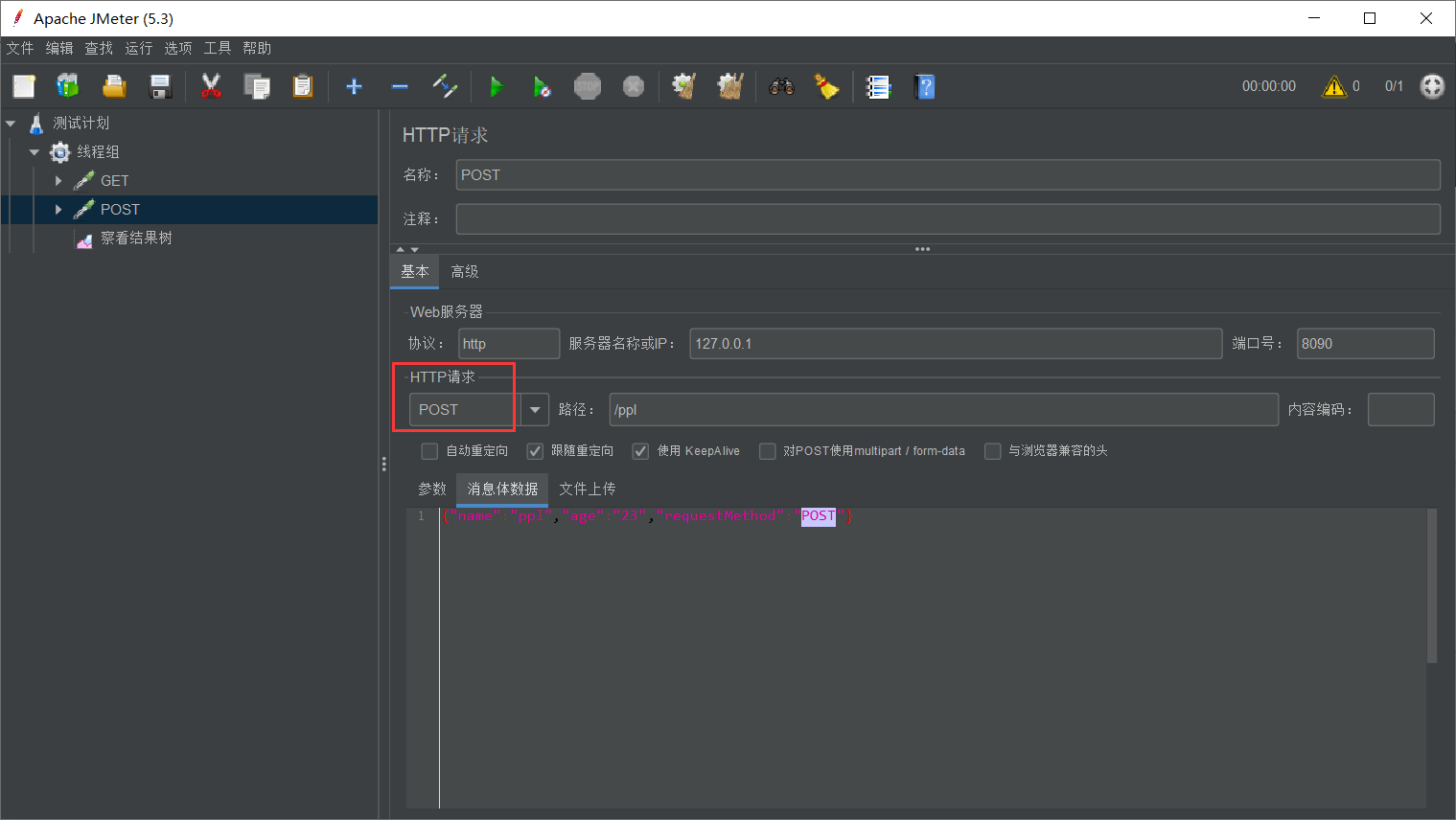Select the 察看结果树 listener

pos(136,239)
